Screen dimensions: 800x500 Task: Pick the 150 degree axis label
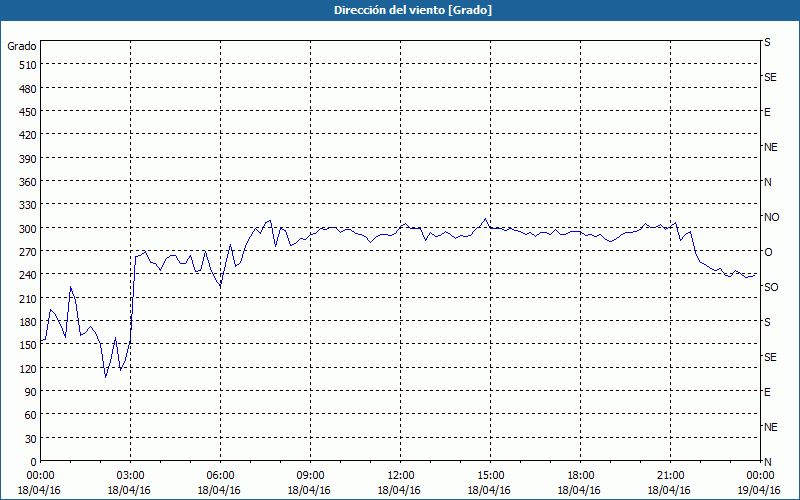coord(28,345)
